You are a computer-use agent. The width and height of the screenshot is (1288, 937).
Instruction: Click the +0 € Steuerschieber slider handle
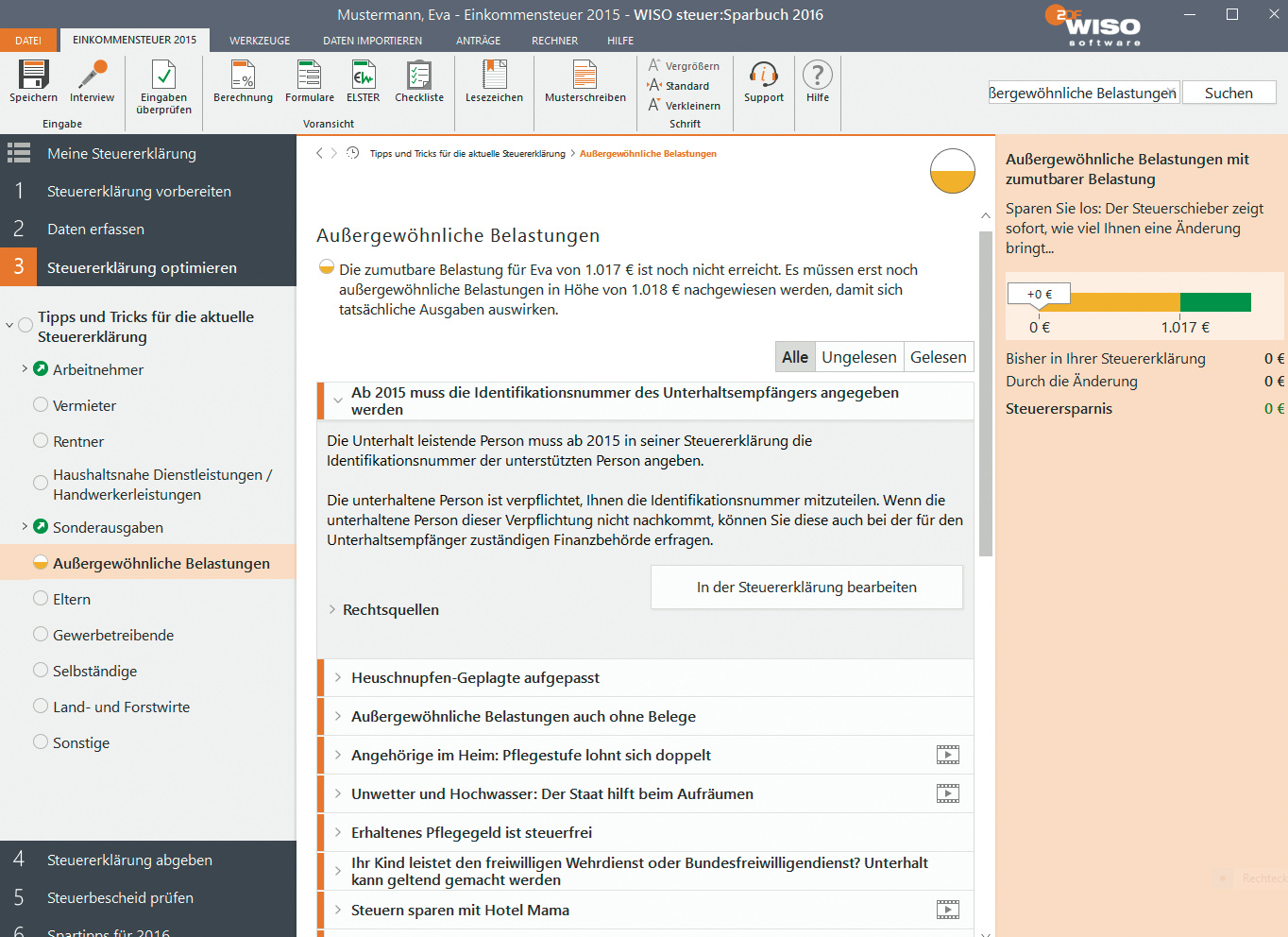(x=1040, y=295)
